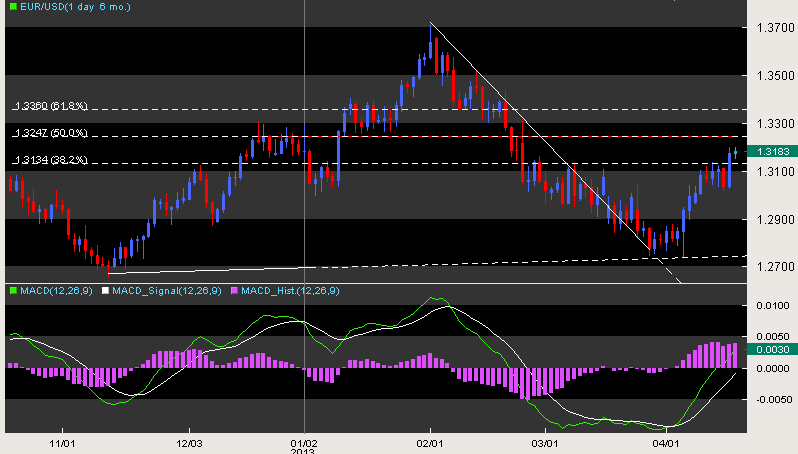798x454 pixels.
Task: Click the green EUR/USD legend square
Action: point(13,7)
